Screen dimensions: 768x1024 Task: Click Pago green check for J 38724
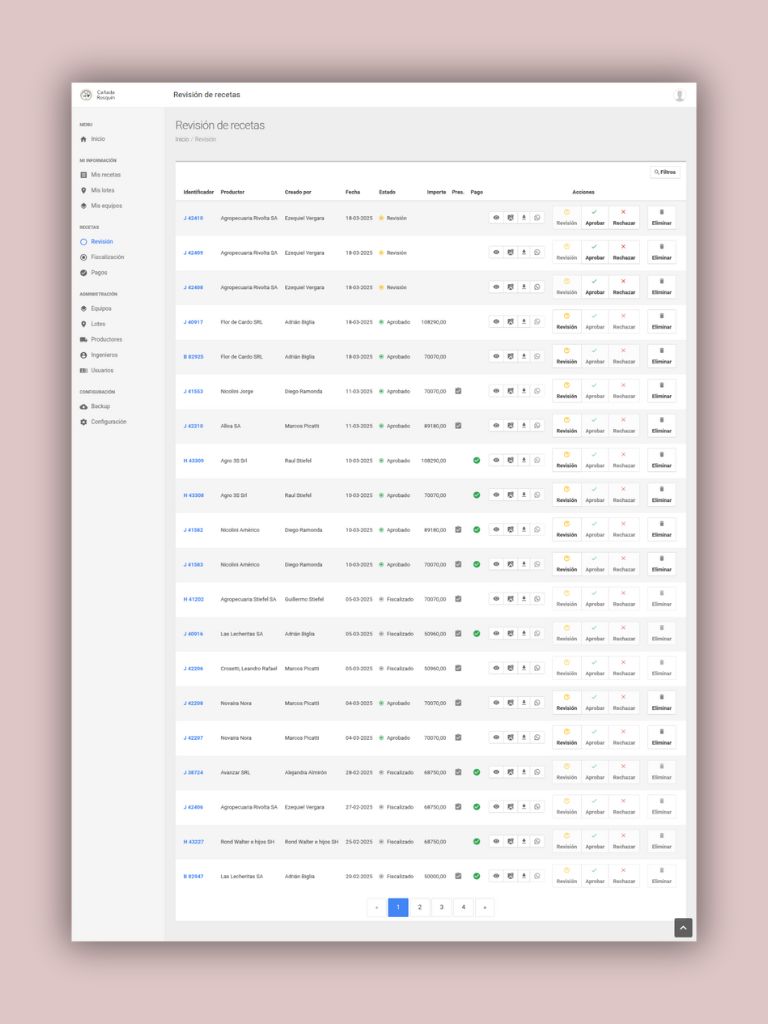pyautogui.click(x=476, y=772)
